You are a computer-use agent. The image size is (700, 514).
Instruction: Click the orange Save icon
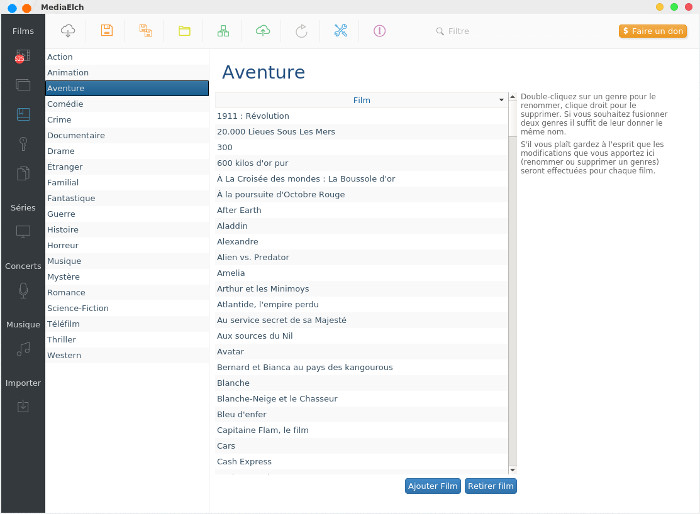[x=107, y=31]
